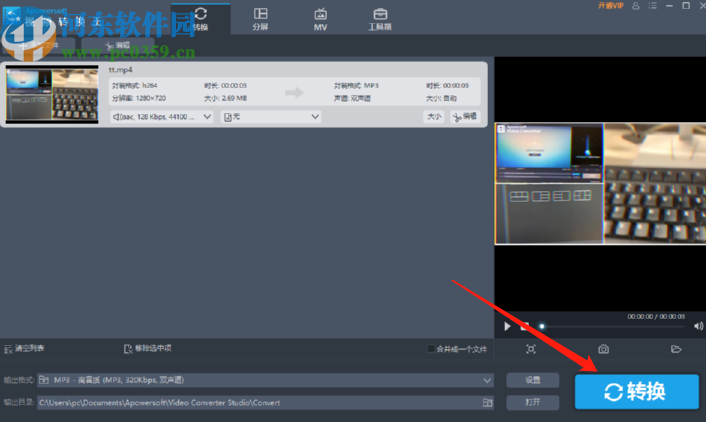Viewport: 706px width, 422px height.
Task: Open the list menu icon in title bar
Action: click(x=652, y=6)
